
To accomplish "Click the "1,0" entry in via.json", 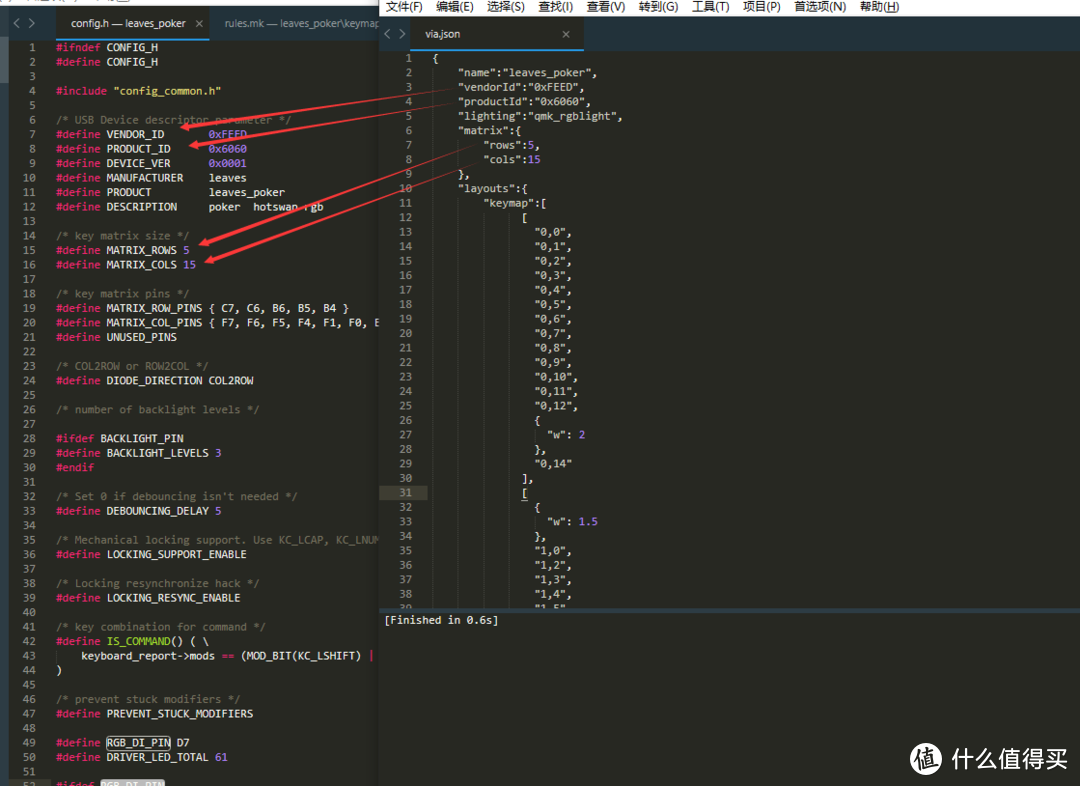I will (552, 550).
